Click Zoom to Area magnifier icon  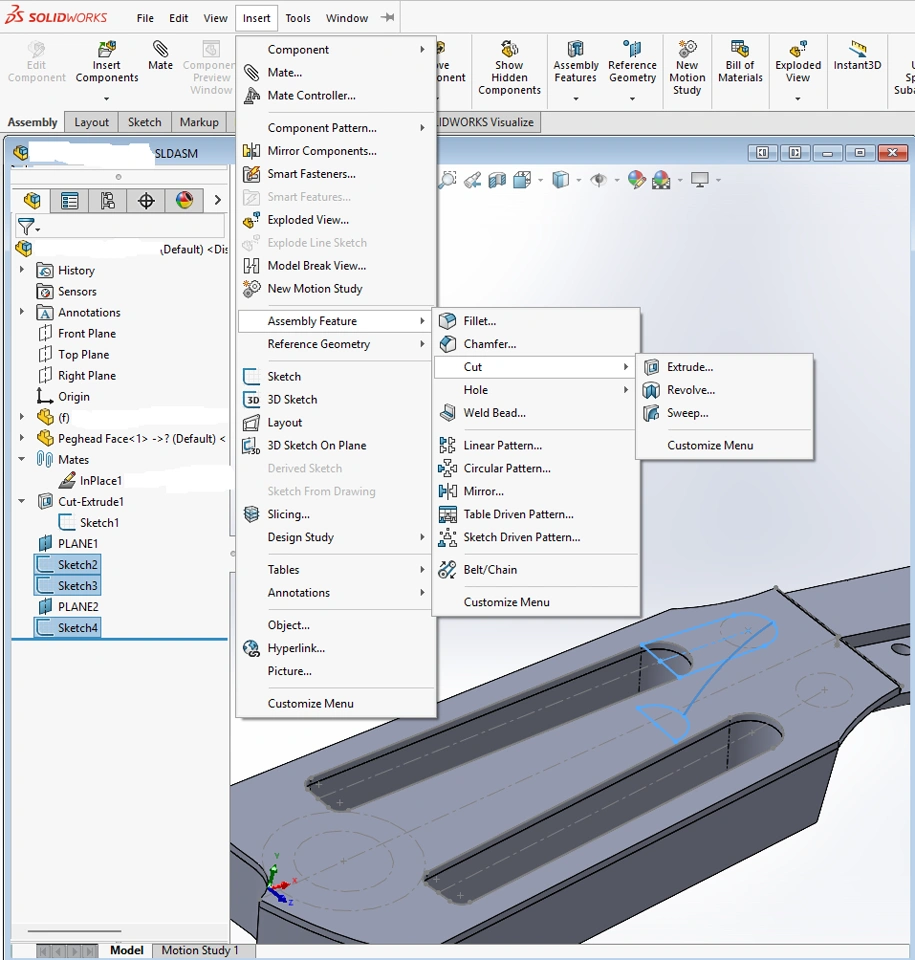tap(447, 180)
